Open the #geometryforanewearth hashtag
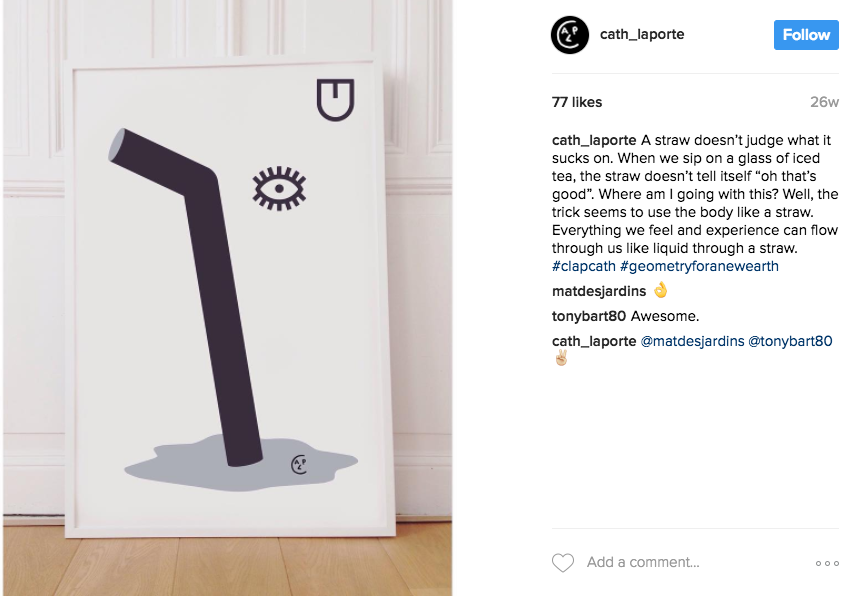The height and width of the screenshot is (596, 854). [699, 266]
